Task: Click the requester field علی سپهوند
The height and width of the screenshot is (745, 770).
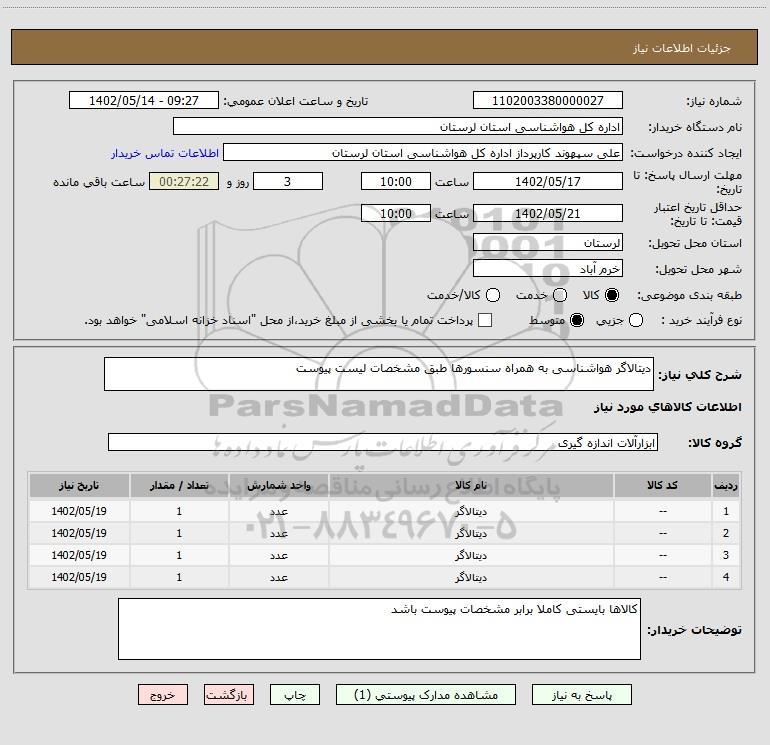Action: pos(423,153)
